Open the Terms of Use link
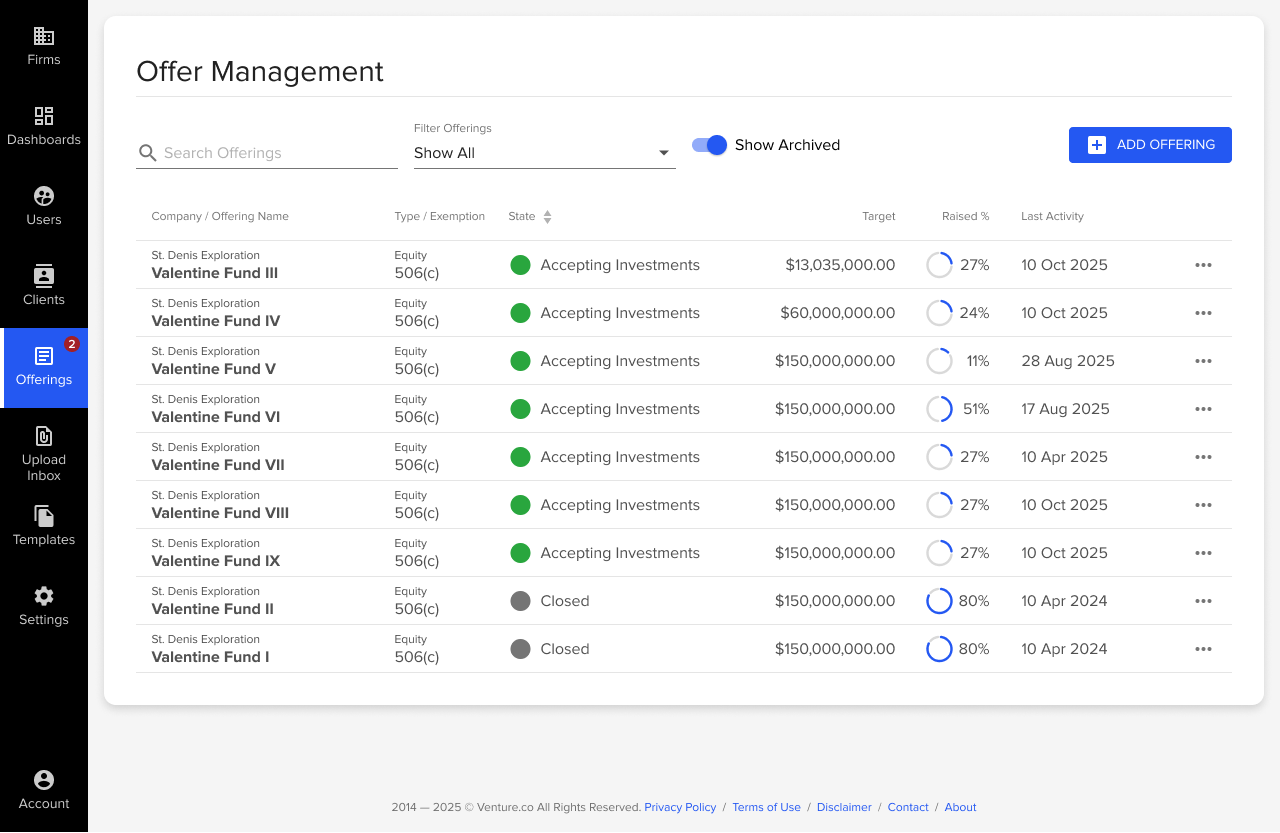The height and width of the screenshot is (833, 1280). coord(766,807)
